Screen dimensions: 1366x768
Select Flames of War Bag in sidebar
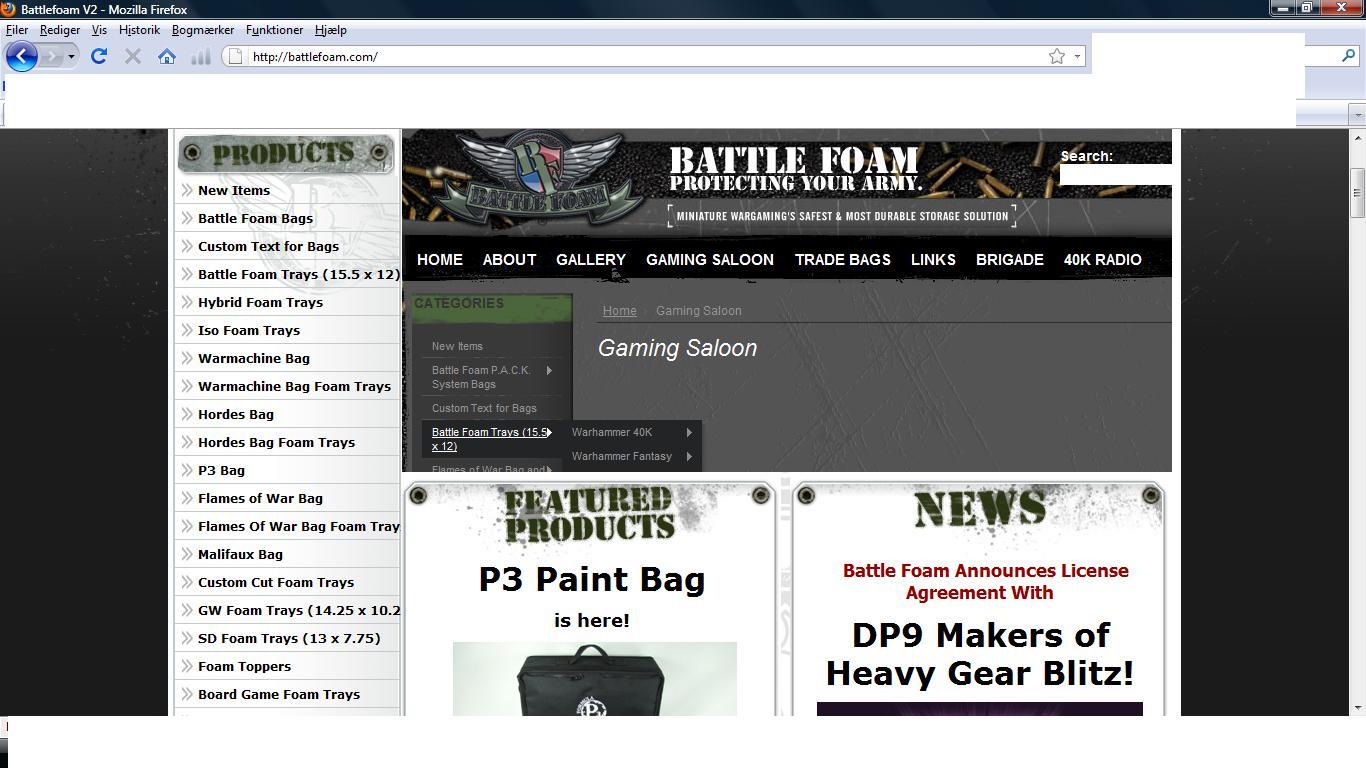pos(260,498)
